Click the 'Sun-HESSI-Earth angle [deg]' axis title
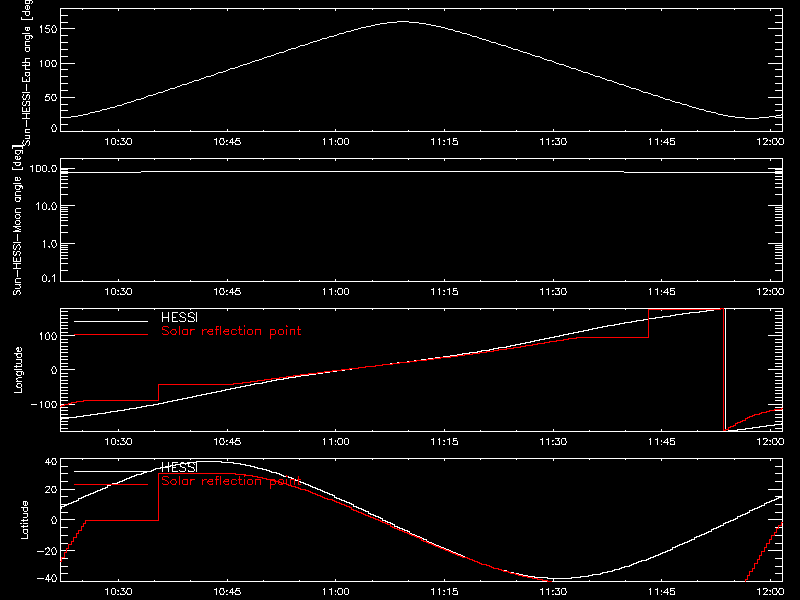Screen dimensions: 800x600 [x=27, y=73]
